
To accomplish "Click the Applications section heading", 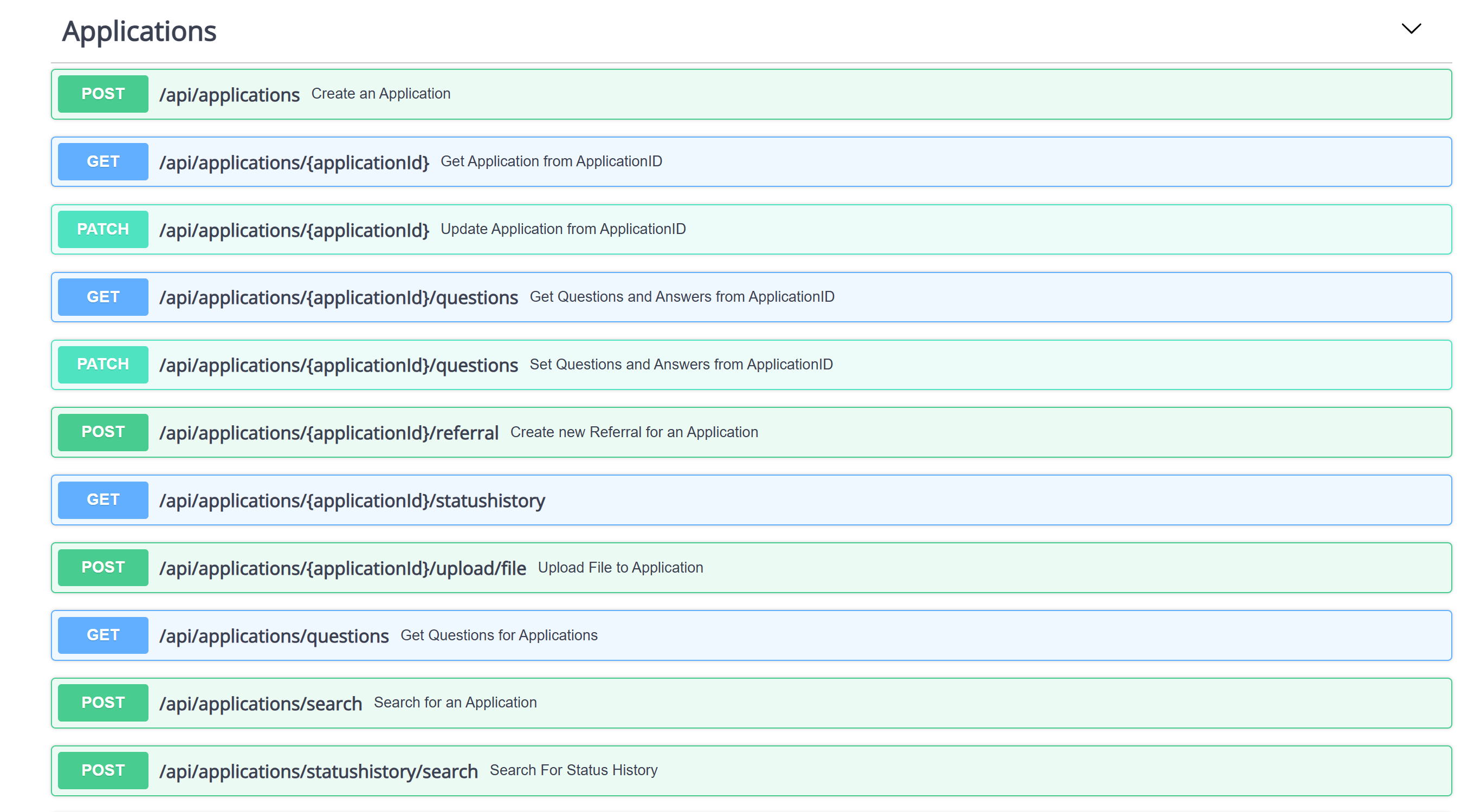I will pos(139,31).
